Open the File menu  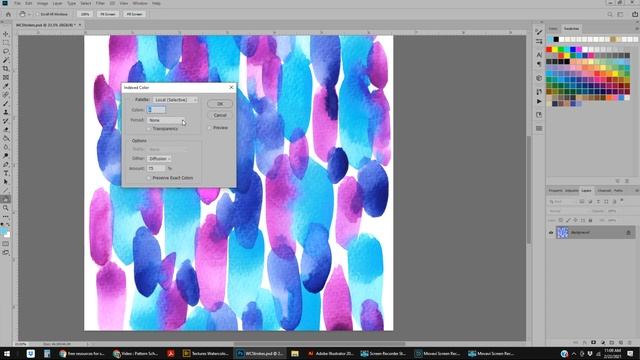[17, 3]
